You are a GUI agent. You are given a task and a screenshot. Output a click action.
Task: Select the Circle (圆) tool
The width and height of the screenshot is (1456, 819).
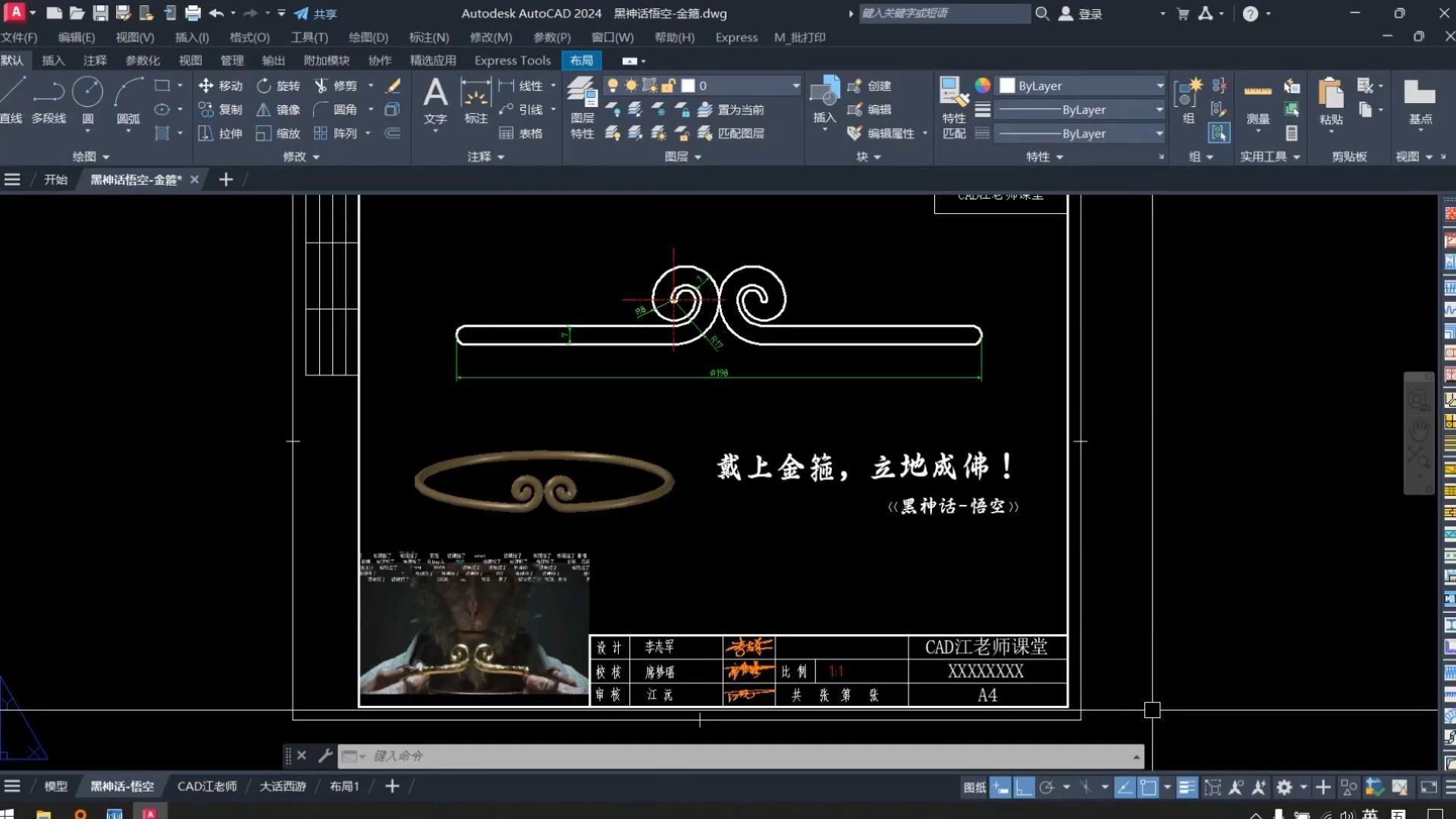click(x=88, y=99)
